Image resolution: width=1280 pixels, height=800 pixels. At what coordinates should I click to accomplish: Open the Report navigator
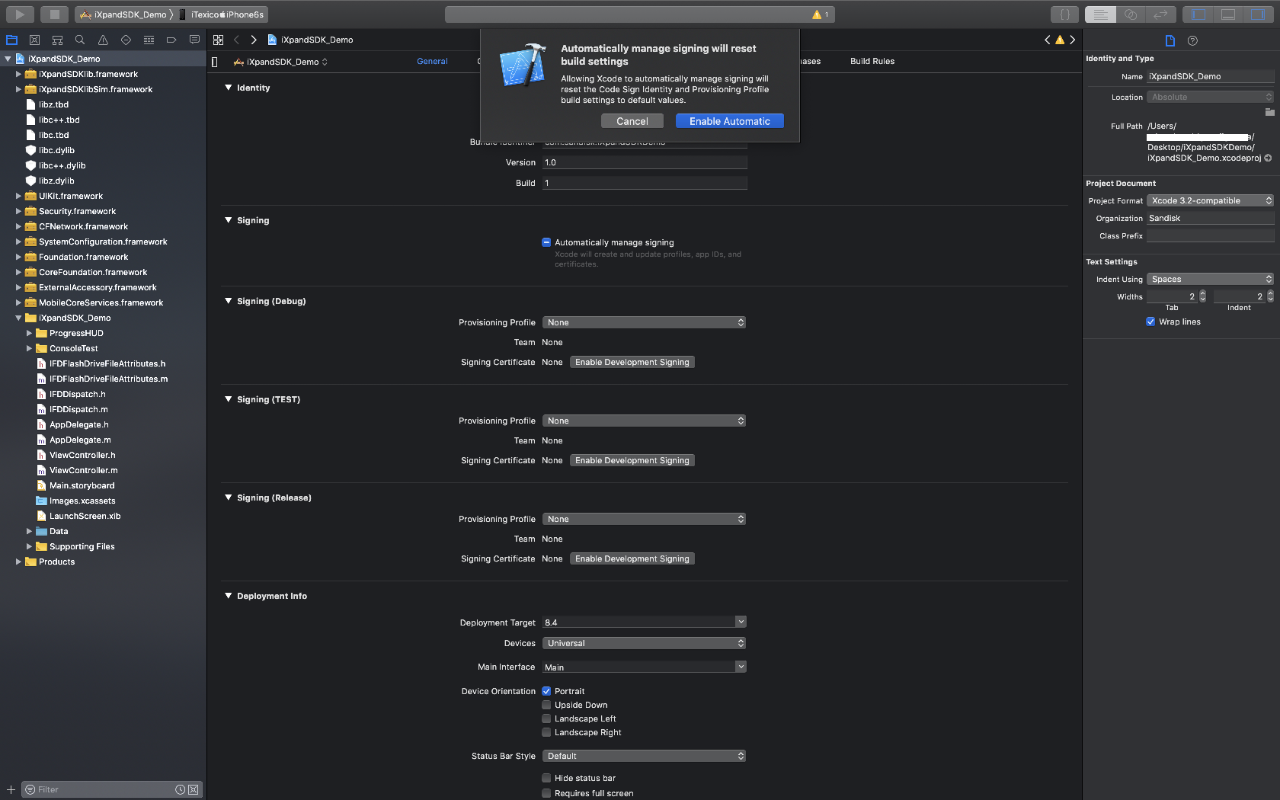tap(193, 40)
